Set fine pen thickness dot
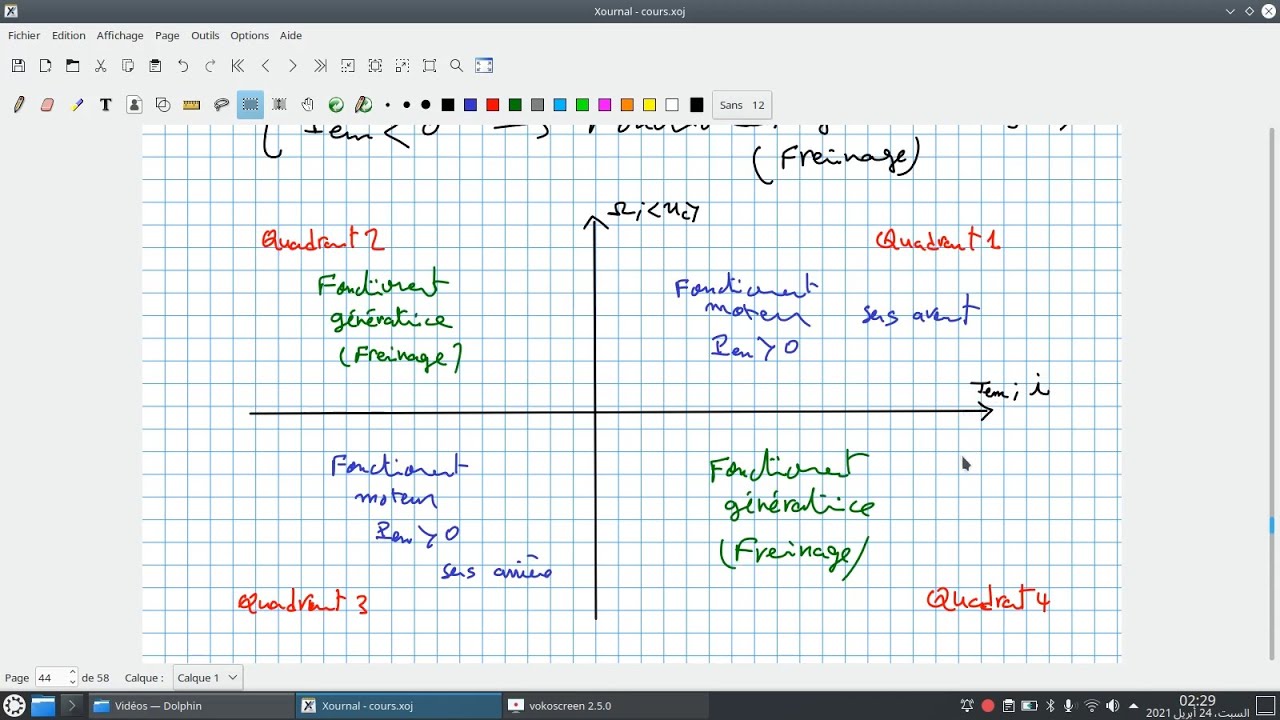This screenshot has height=720, width=1280. click(388, 105)
